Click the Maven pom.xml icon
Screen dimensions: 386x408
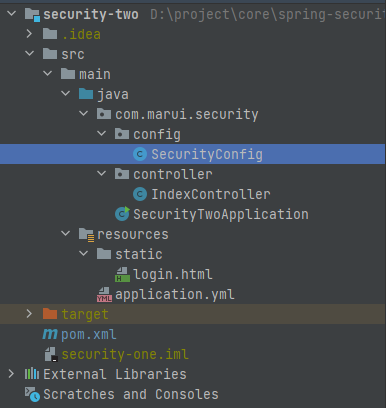50,334
